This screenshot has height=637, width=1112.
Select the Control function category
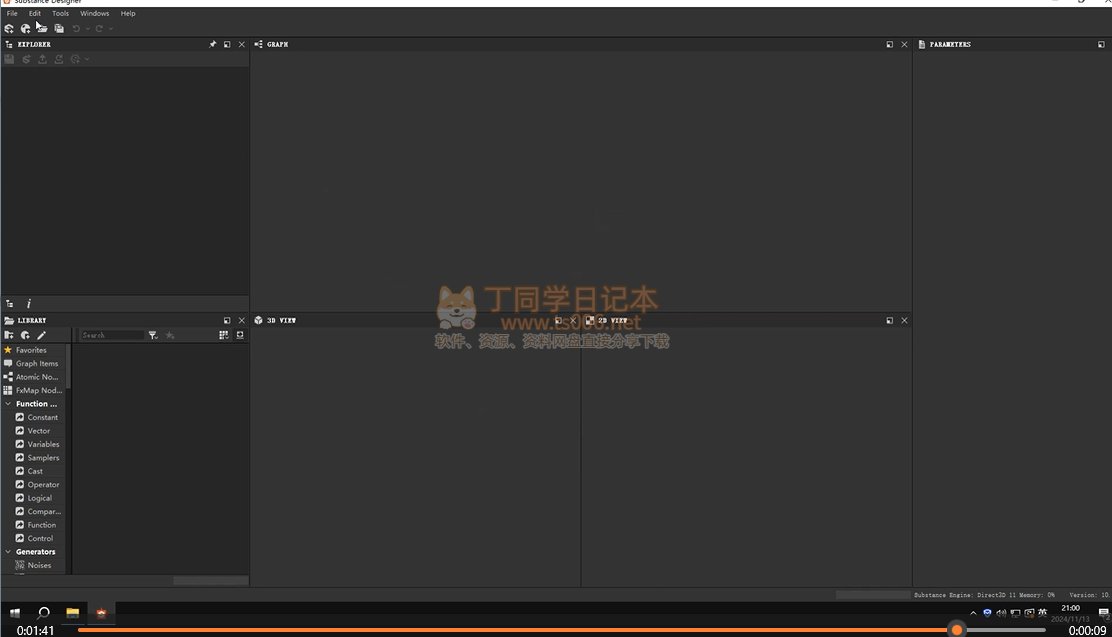tap(40, 538)
